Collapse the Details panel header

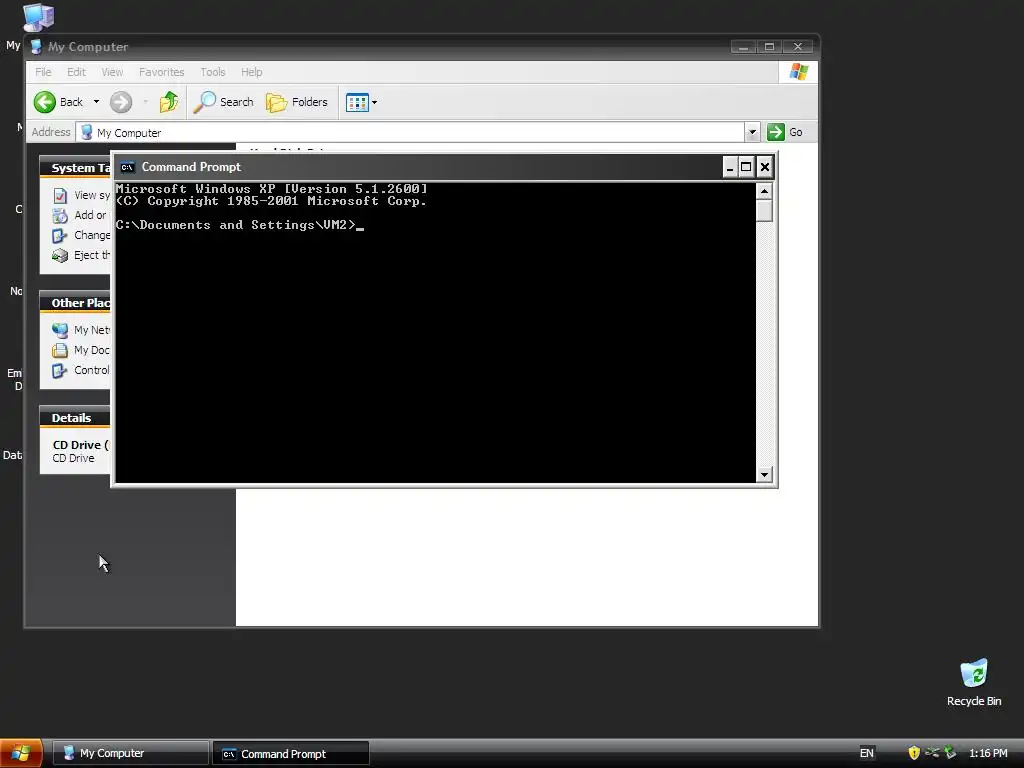click(75, 418)
